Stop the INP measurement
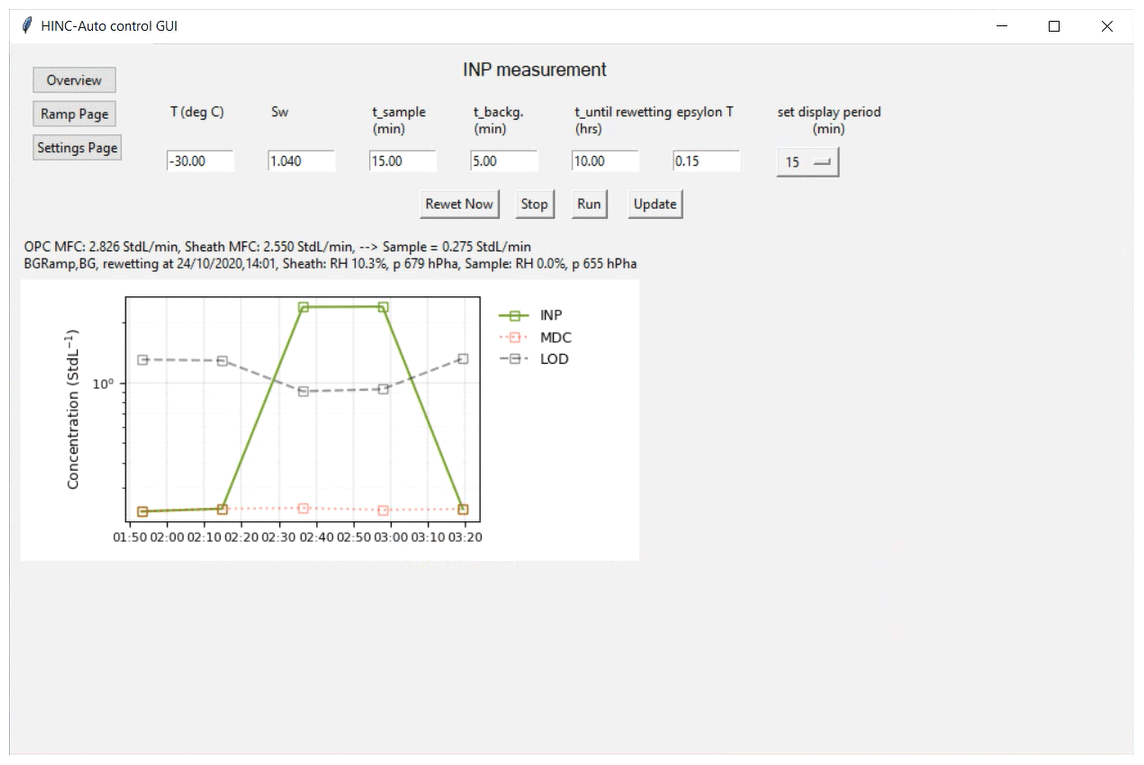 (534, 204)
